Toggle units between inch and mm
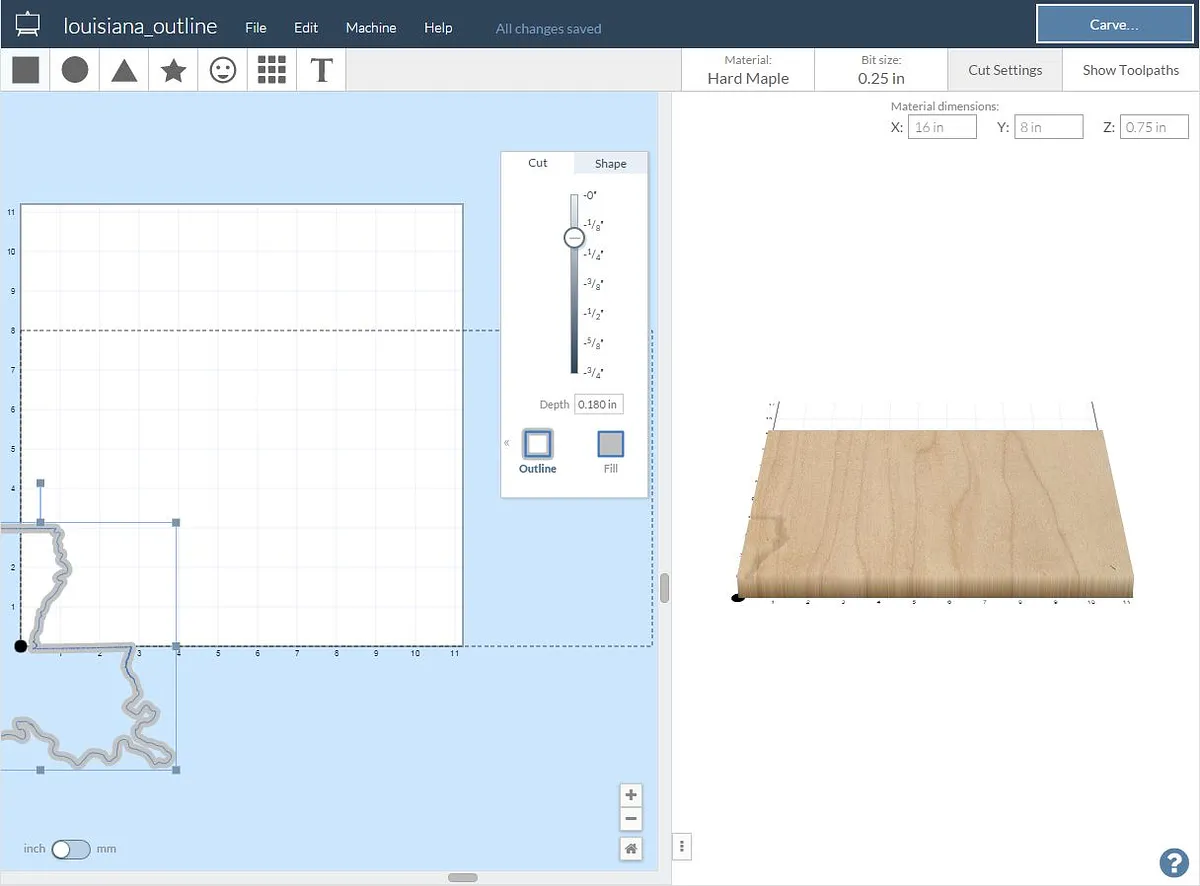 (71, 849)
